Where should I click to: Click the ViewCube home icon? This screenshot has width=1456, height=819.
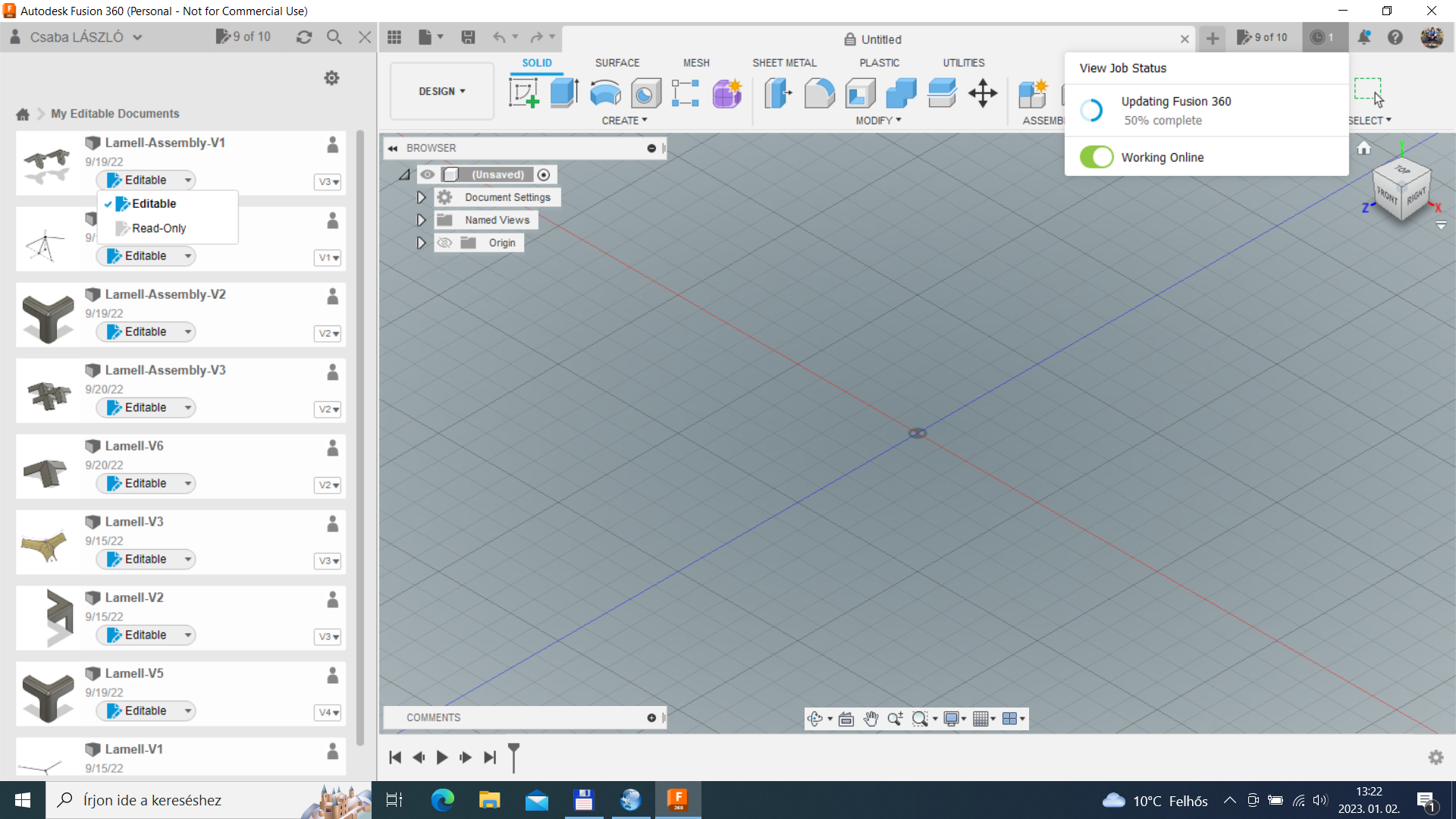pyautogui.click(x=1363, y=148)
